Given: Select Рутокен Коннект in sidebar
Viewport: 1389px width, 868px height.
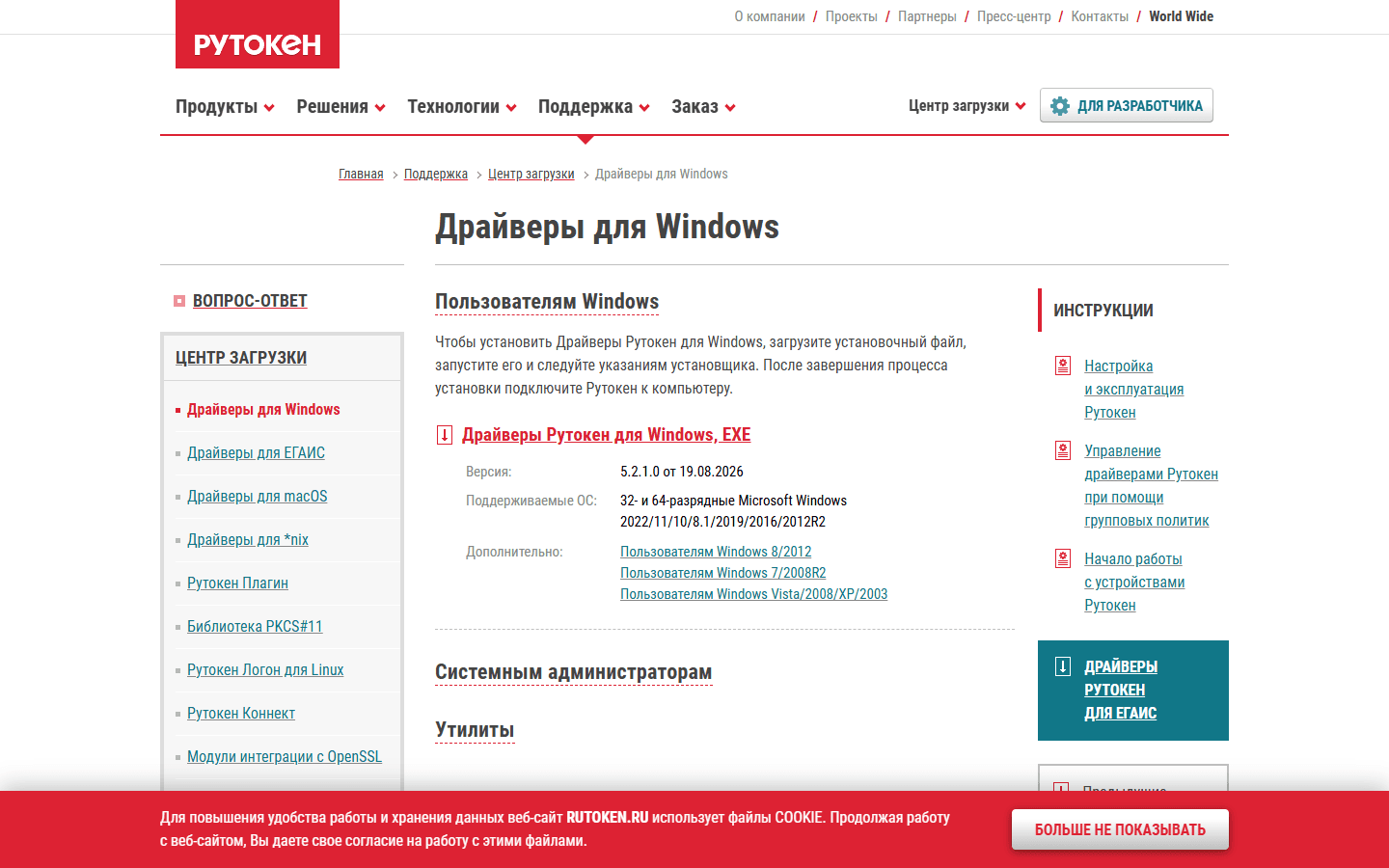Looking at the screenshot, I should pos(241,714).
